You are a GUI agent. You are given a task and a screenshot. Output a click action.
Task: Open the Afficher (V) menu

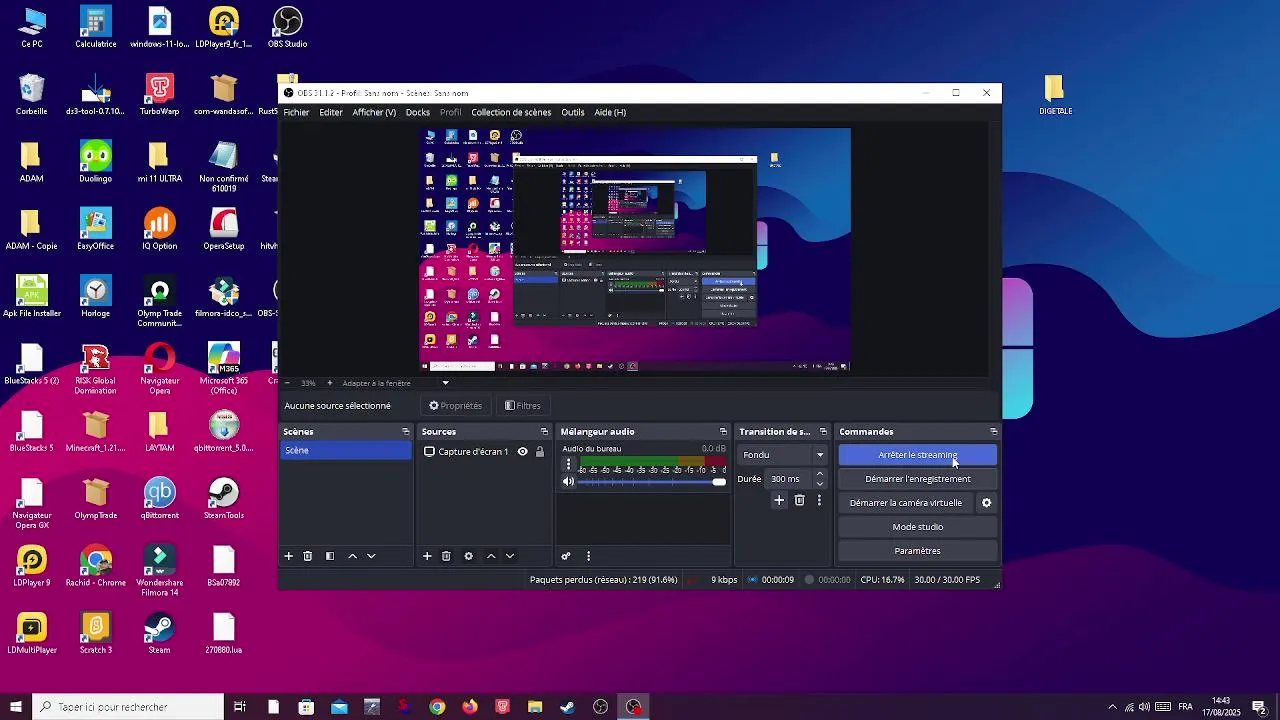point(374,113)
